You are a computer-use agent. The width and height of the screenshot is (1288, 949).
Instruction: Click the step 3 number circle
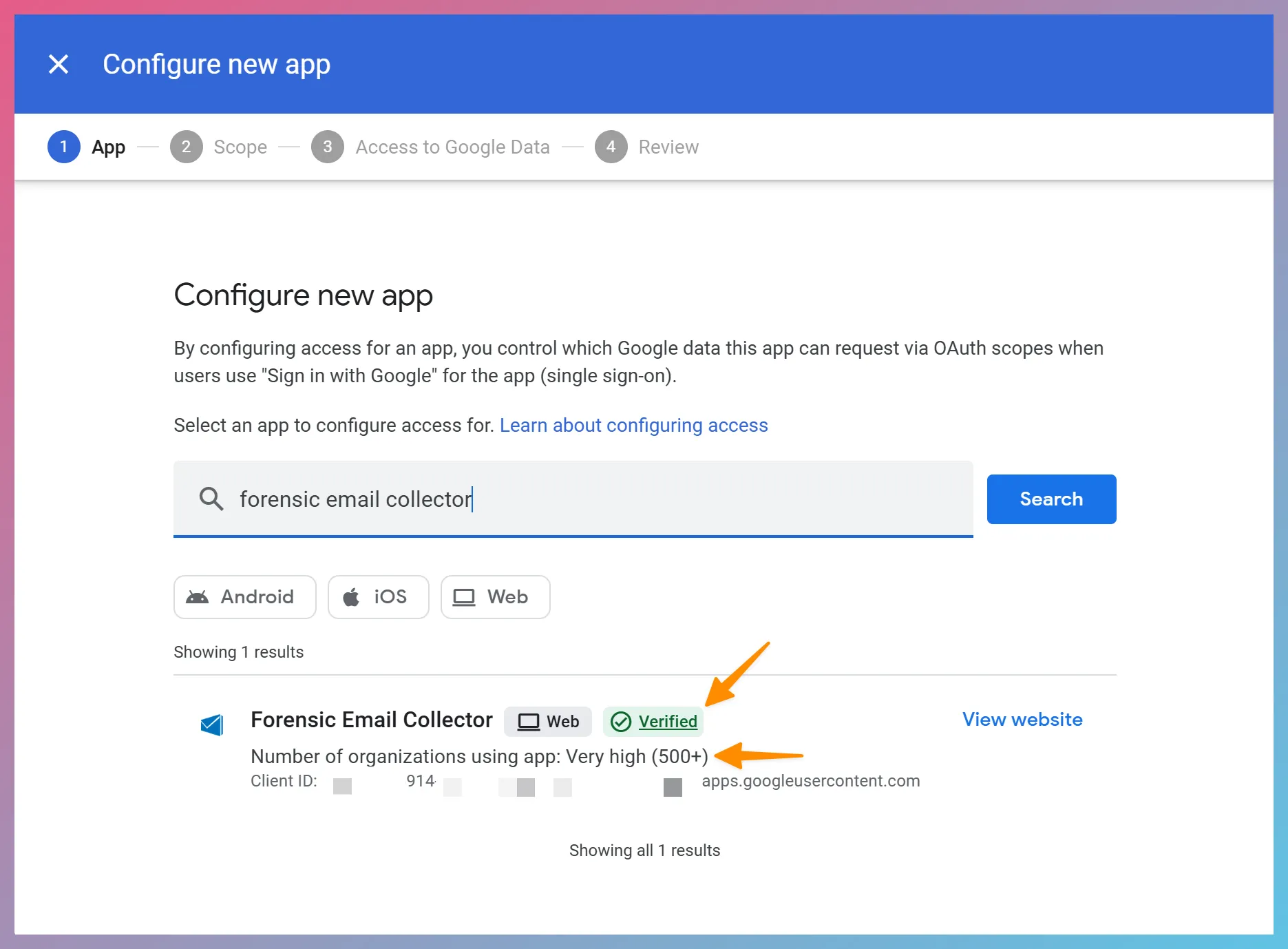(328, 147)
